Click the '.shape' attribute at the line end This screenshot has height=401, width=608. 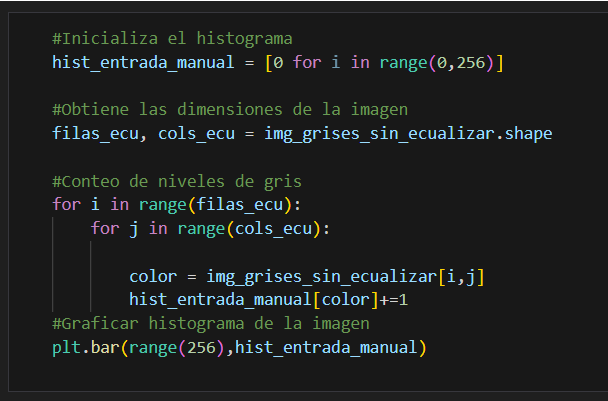(x=523, y=134)
